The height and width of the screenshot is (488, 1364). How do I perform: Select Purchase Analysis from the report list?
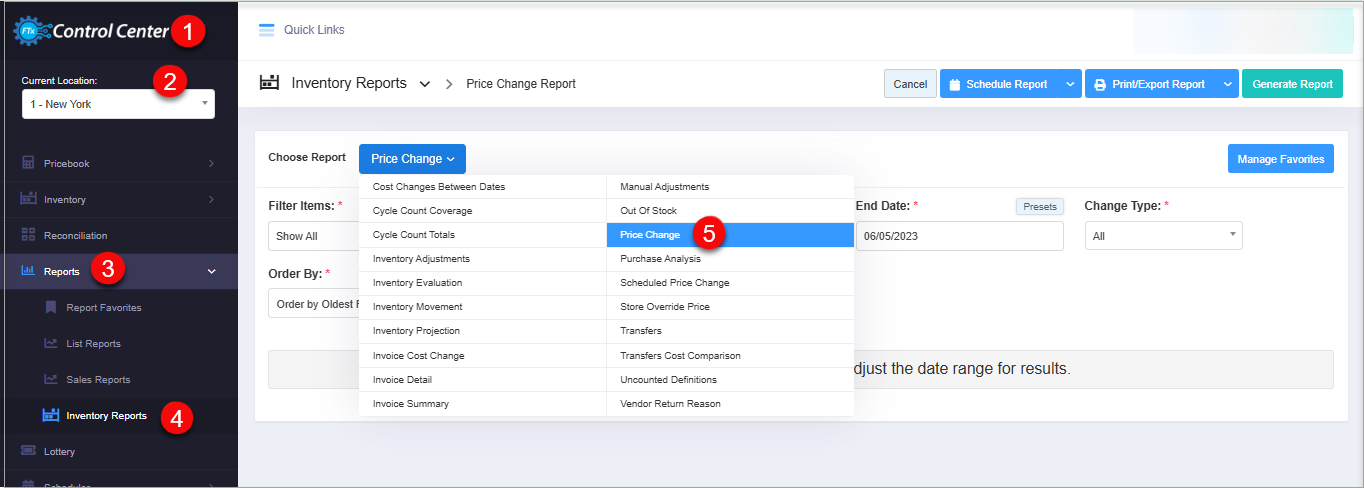tap(660, 259)
